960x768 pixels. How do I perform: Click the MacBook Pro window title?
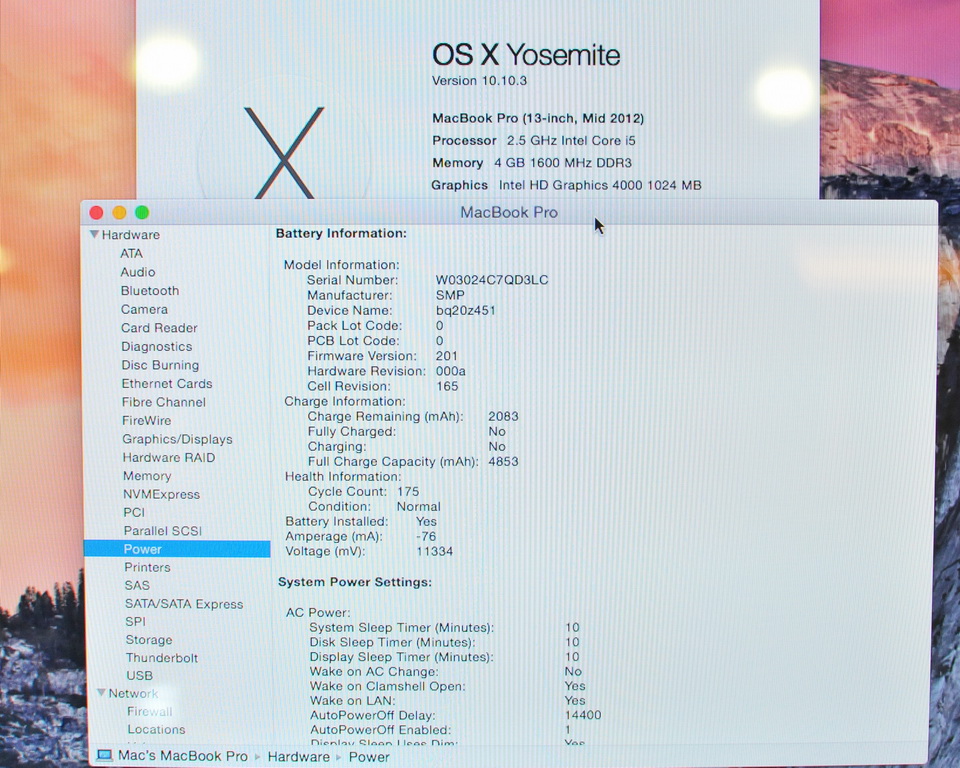(x=509, y=213)
